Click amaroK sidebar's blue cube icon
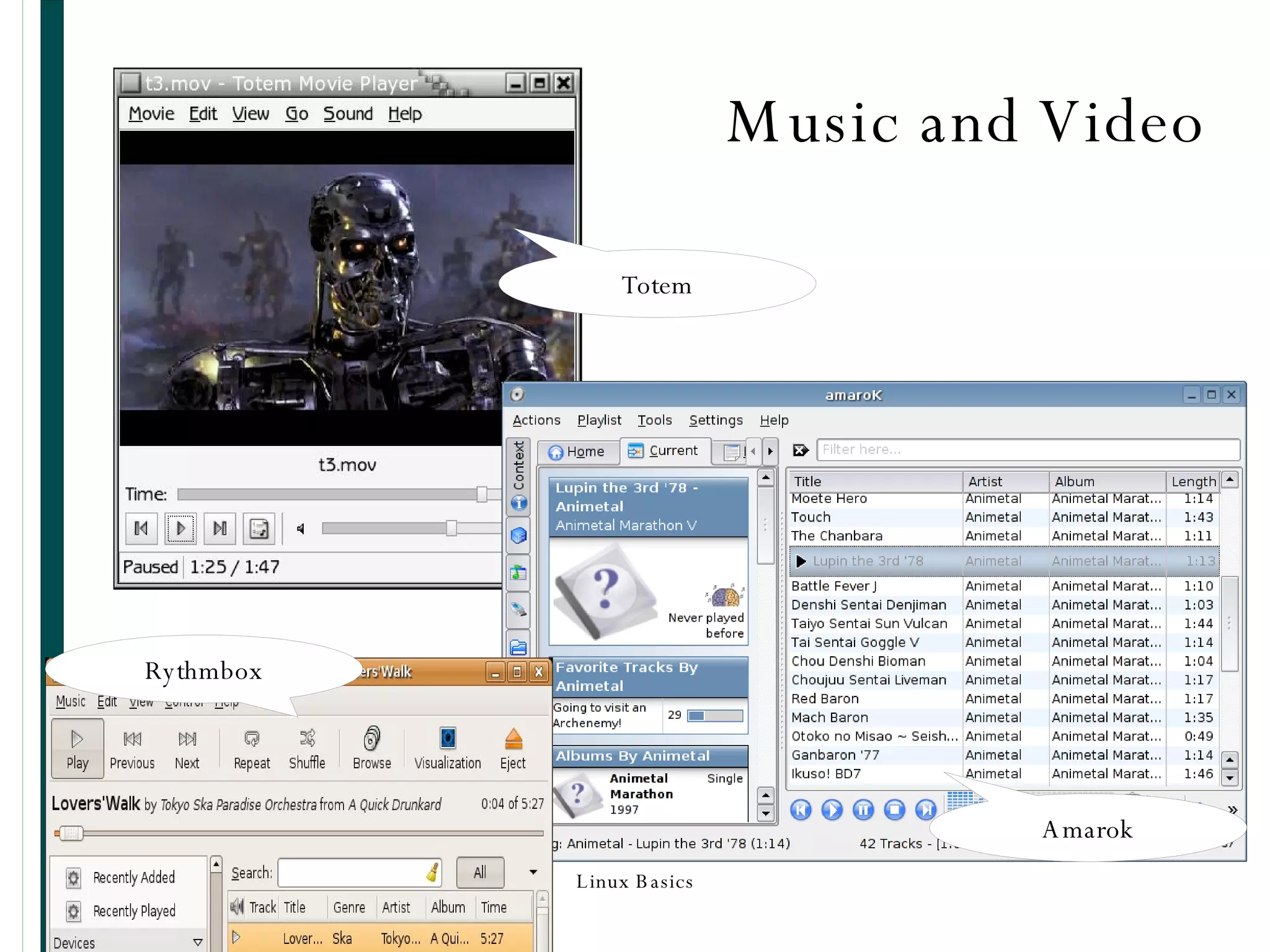Screen dimensions: 1270x952 coord(519,535)
